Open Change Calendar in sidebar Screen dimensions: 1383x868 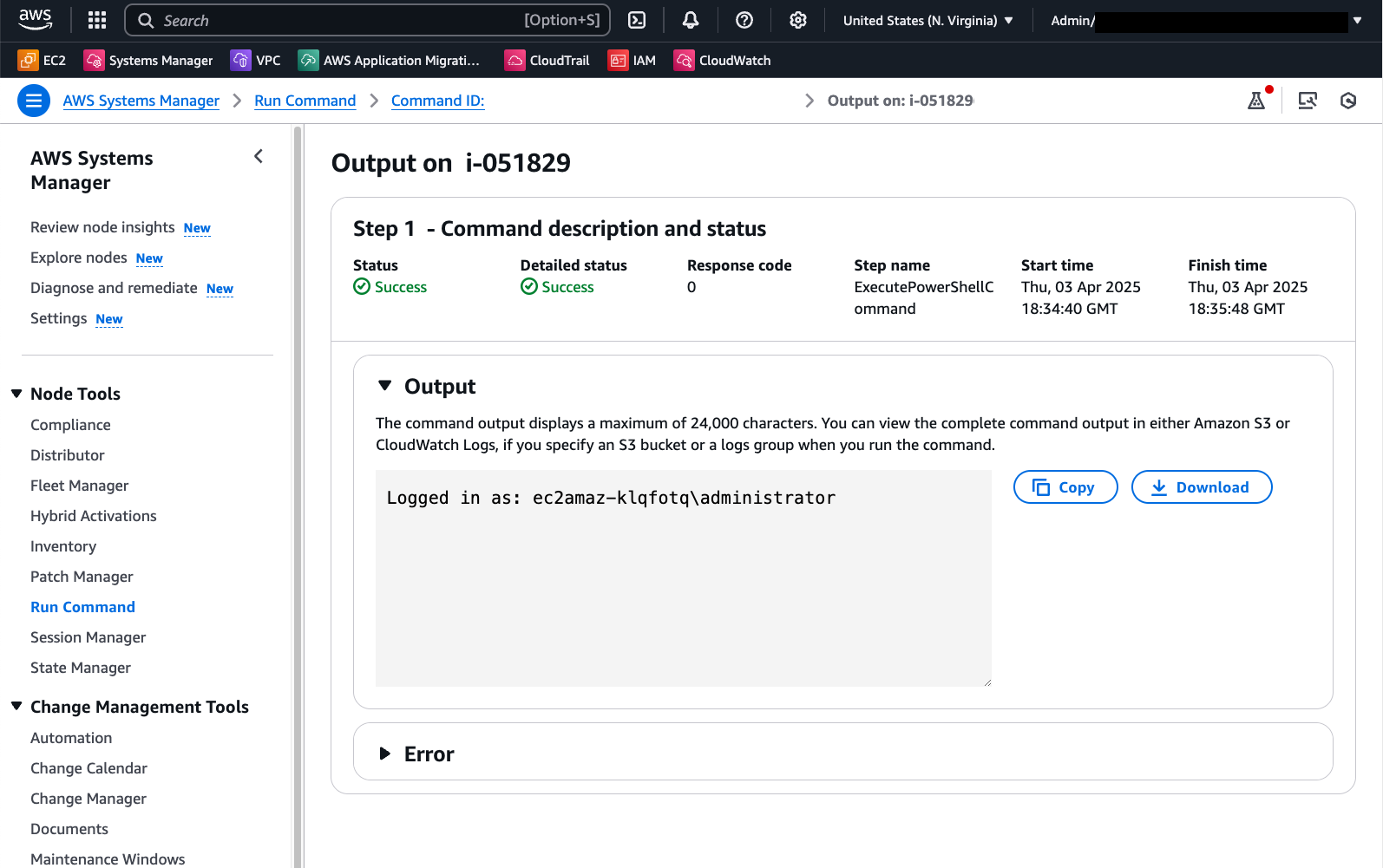pyautogui.click(x=88, y=768)
